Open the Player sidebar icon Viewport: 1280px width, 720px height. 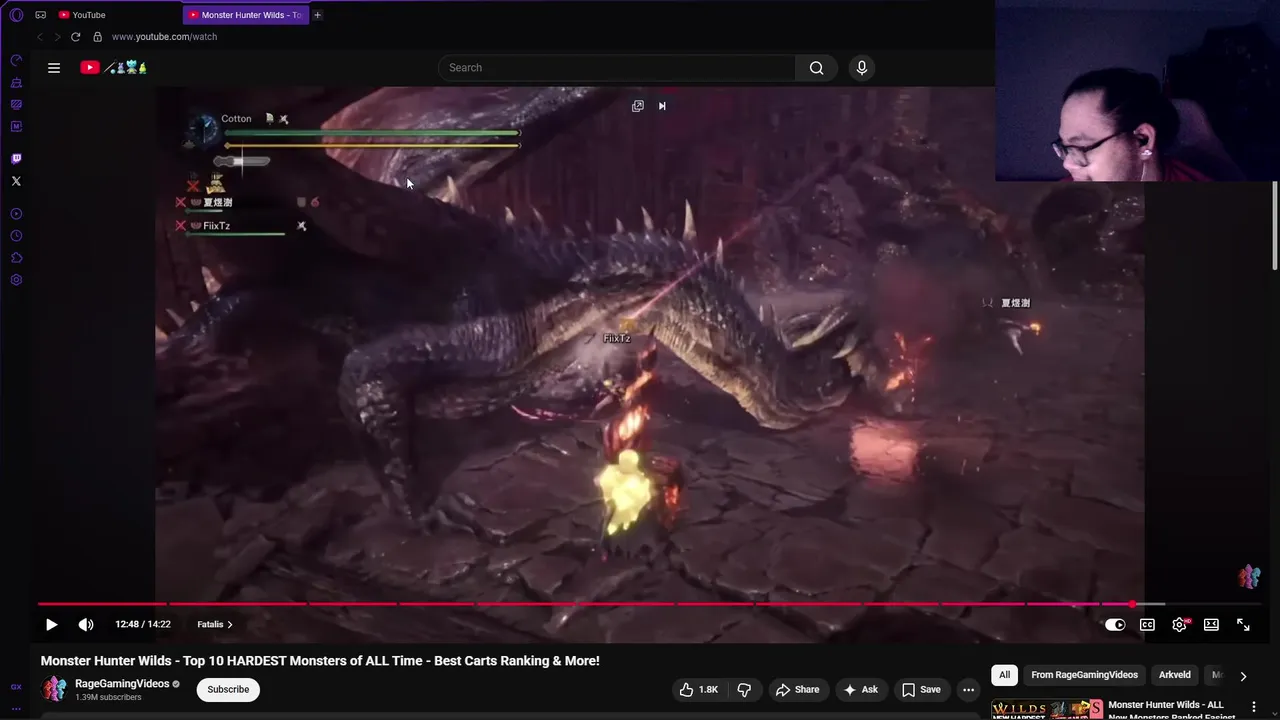click(x=16, y=214)
